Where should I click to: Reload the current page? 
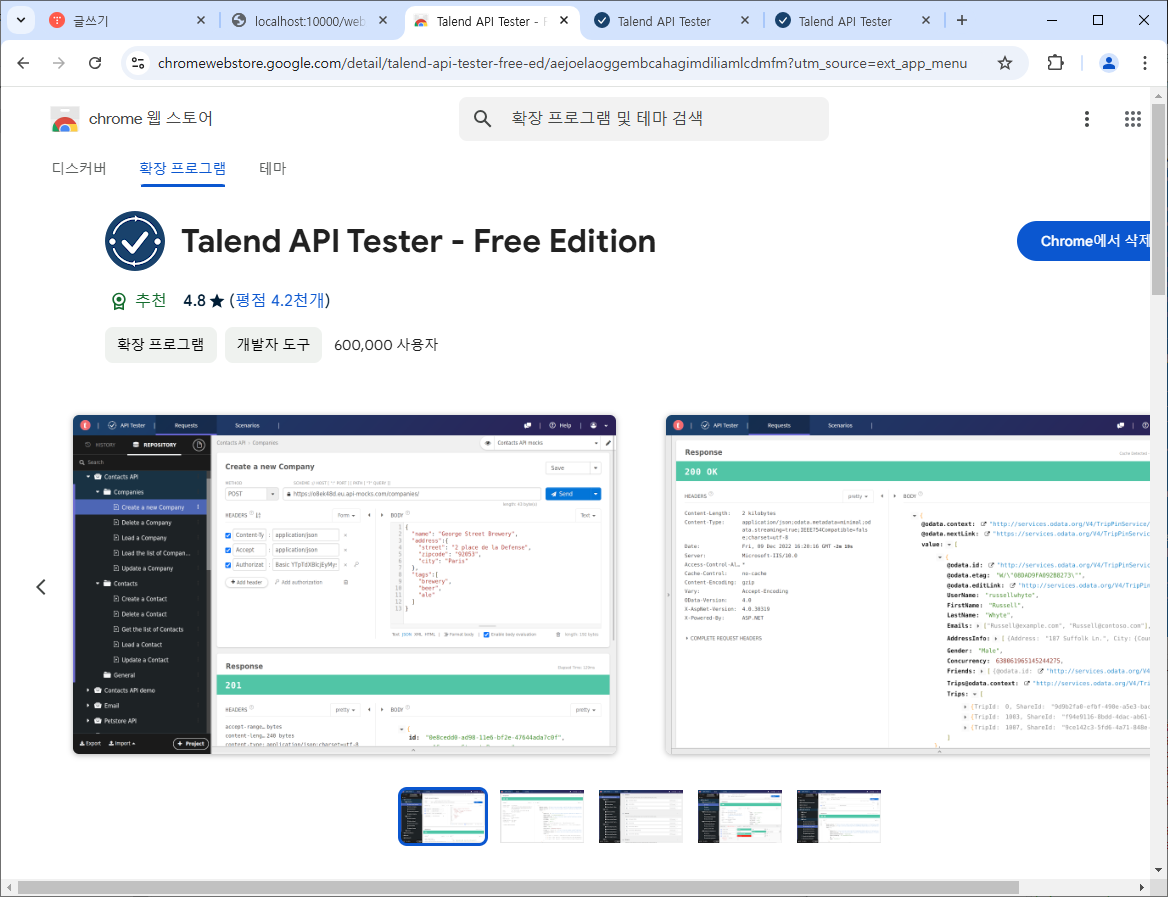pos(95,63)
